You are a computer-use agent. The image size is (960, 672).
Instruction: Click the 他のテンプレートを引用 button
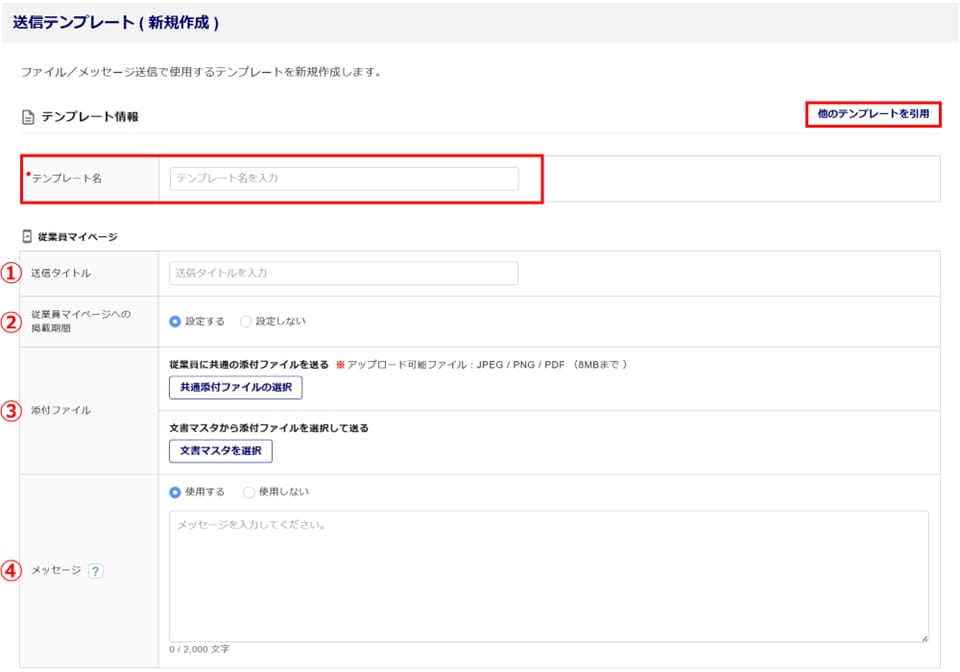tap(873, 114)
